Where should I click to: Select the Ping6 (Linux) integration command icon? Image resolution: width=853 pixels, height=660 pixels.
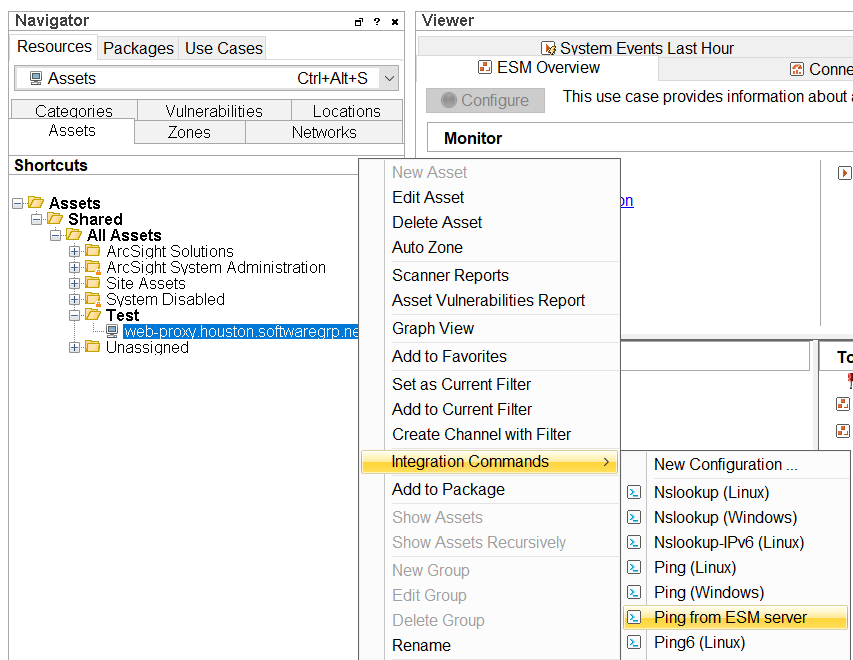pyautogui.click(x=635, y=643)
